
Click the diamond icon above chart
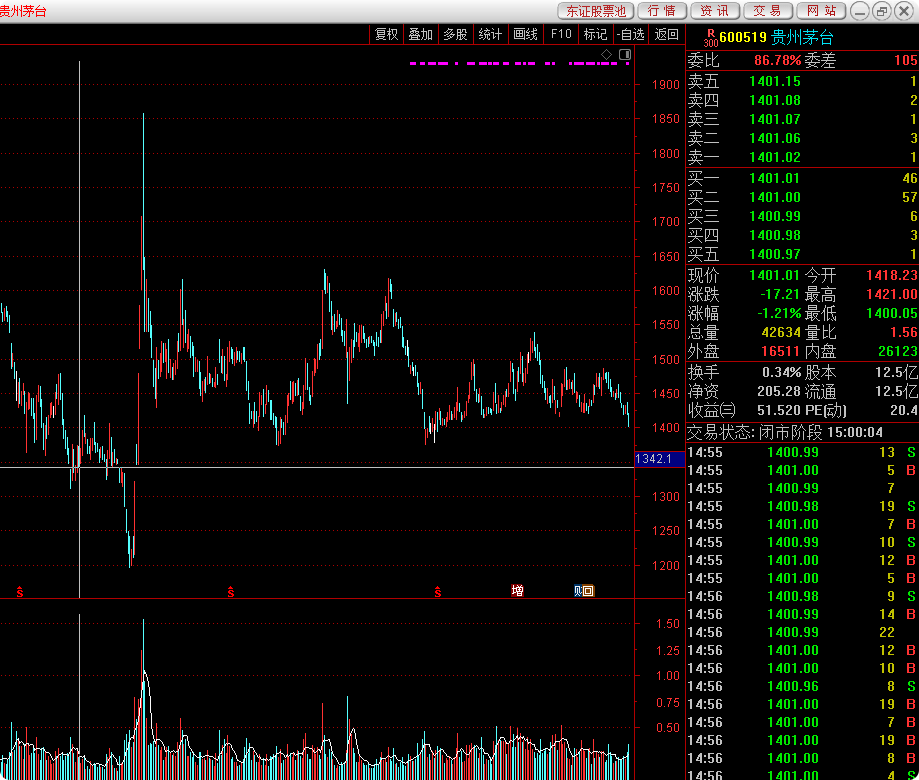607,55
